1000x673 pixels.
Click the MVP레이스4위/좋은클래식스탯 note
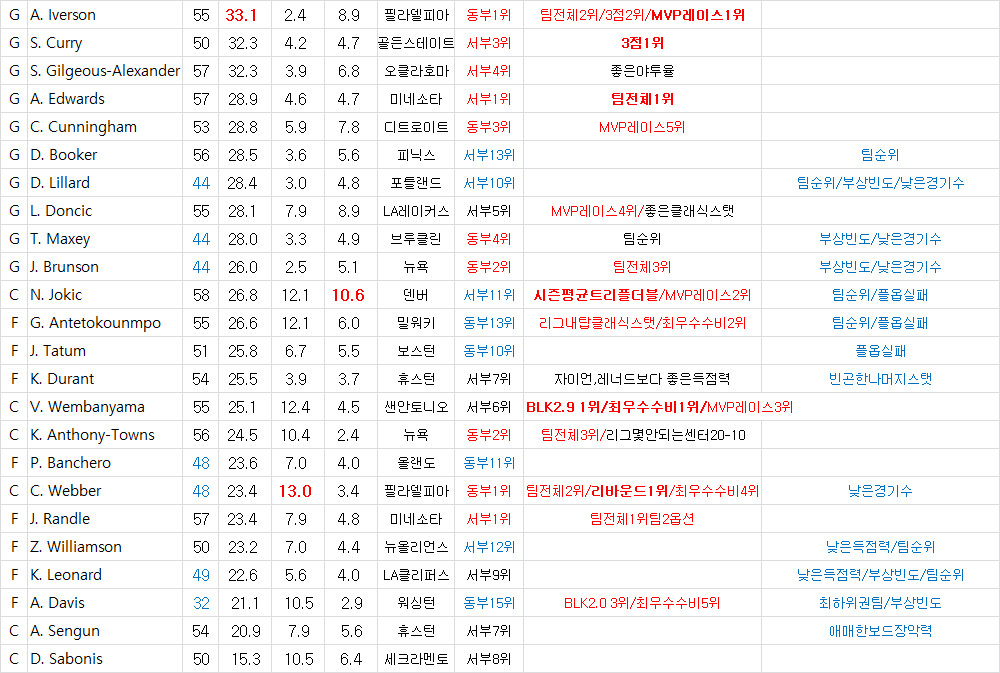tap(642, 211)
